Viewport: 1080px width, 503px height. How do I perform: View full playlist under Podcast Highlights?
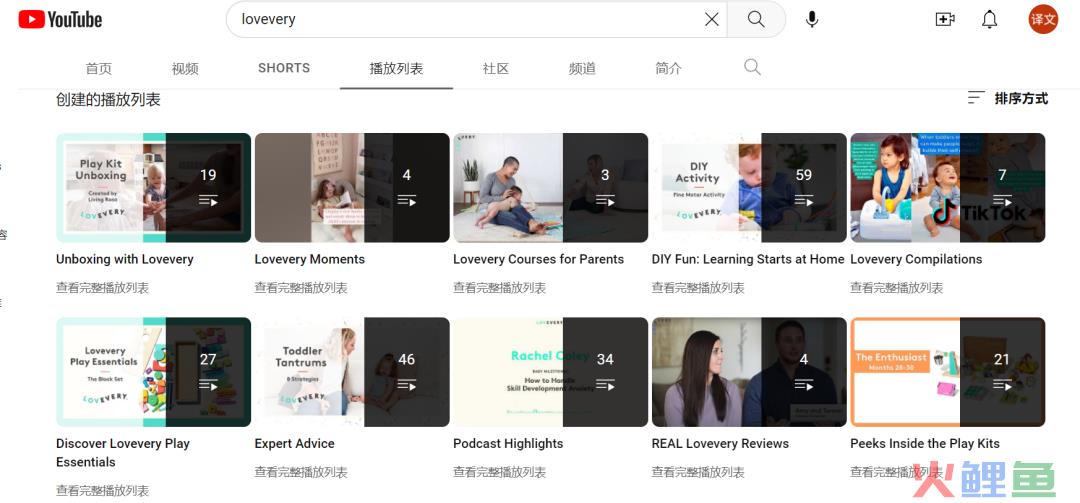coord(499,472)
